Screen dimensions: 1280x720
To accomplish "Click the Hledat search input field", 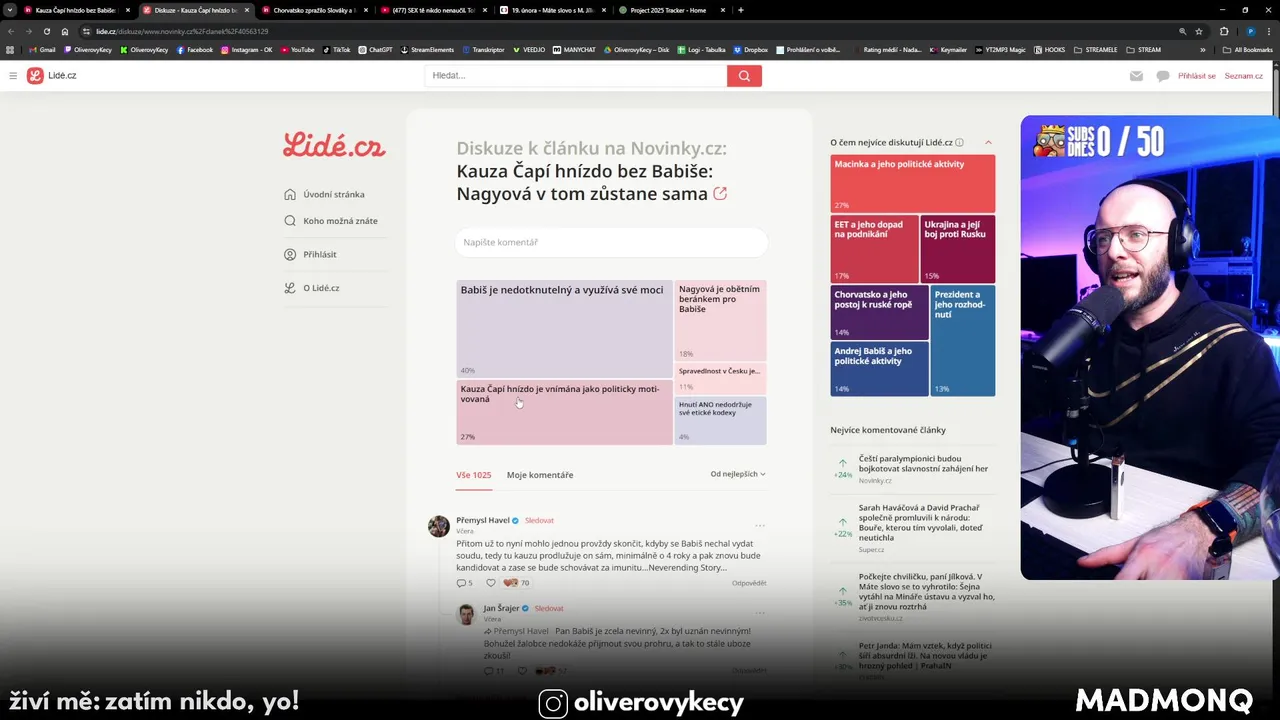I will pyautogui.click(x=575, y=76).
